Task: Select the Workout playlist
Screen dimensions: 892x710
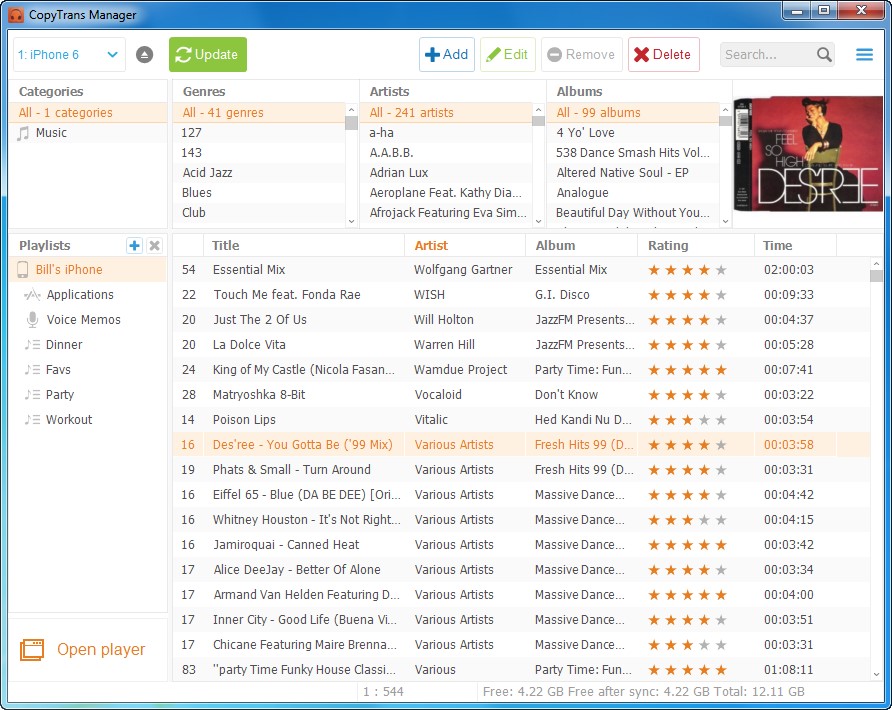Action: (68, 420)
